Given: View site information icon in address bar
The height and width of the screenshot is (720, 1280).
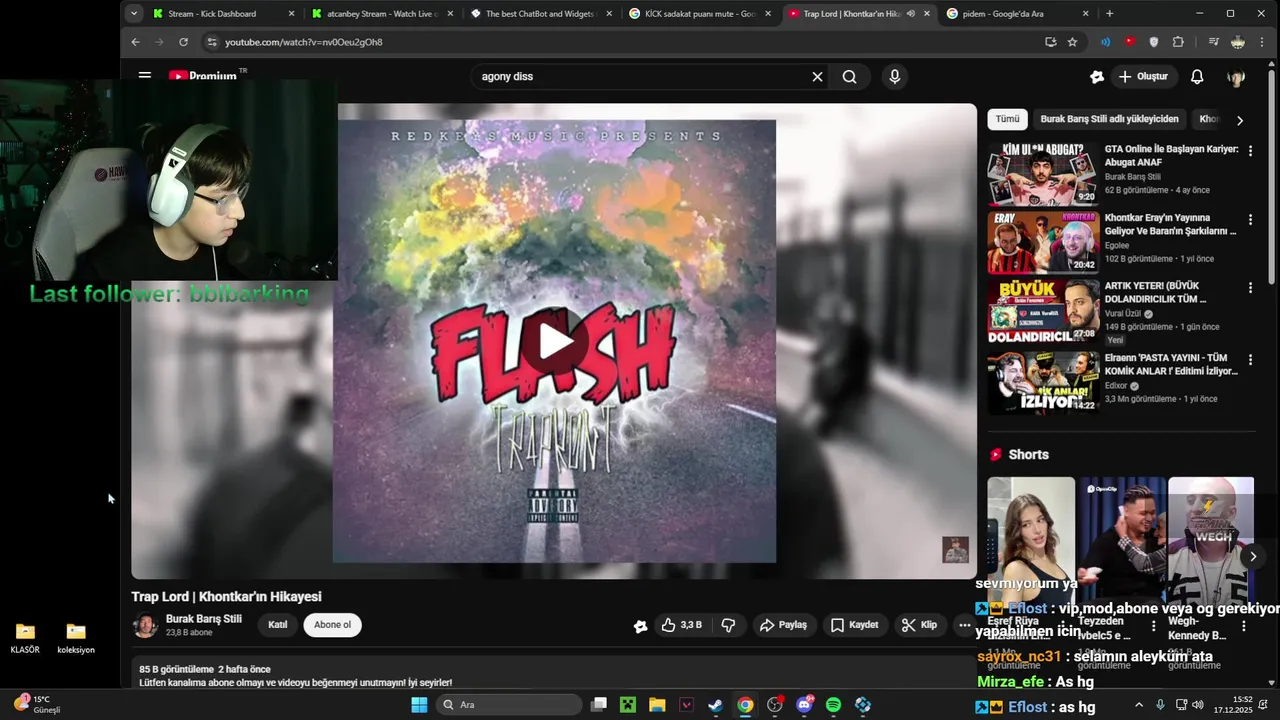Looking at the screenshot, I should pyautogui.click(x=210, y=42).
